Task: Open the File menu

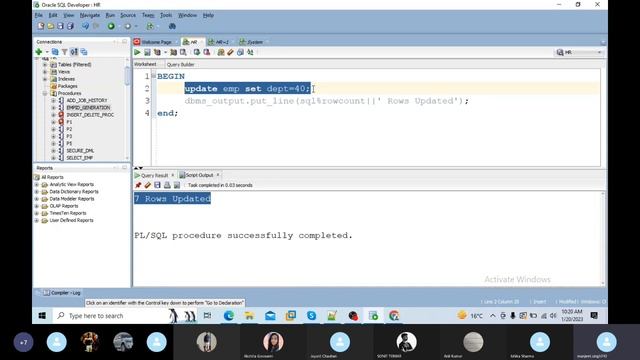Action: pos(39,15)
